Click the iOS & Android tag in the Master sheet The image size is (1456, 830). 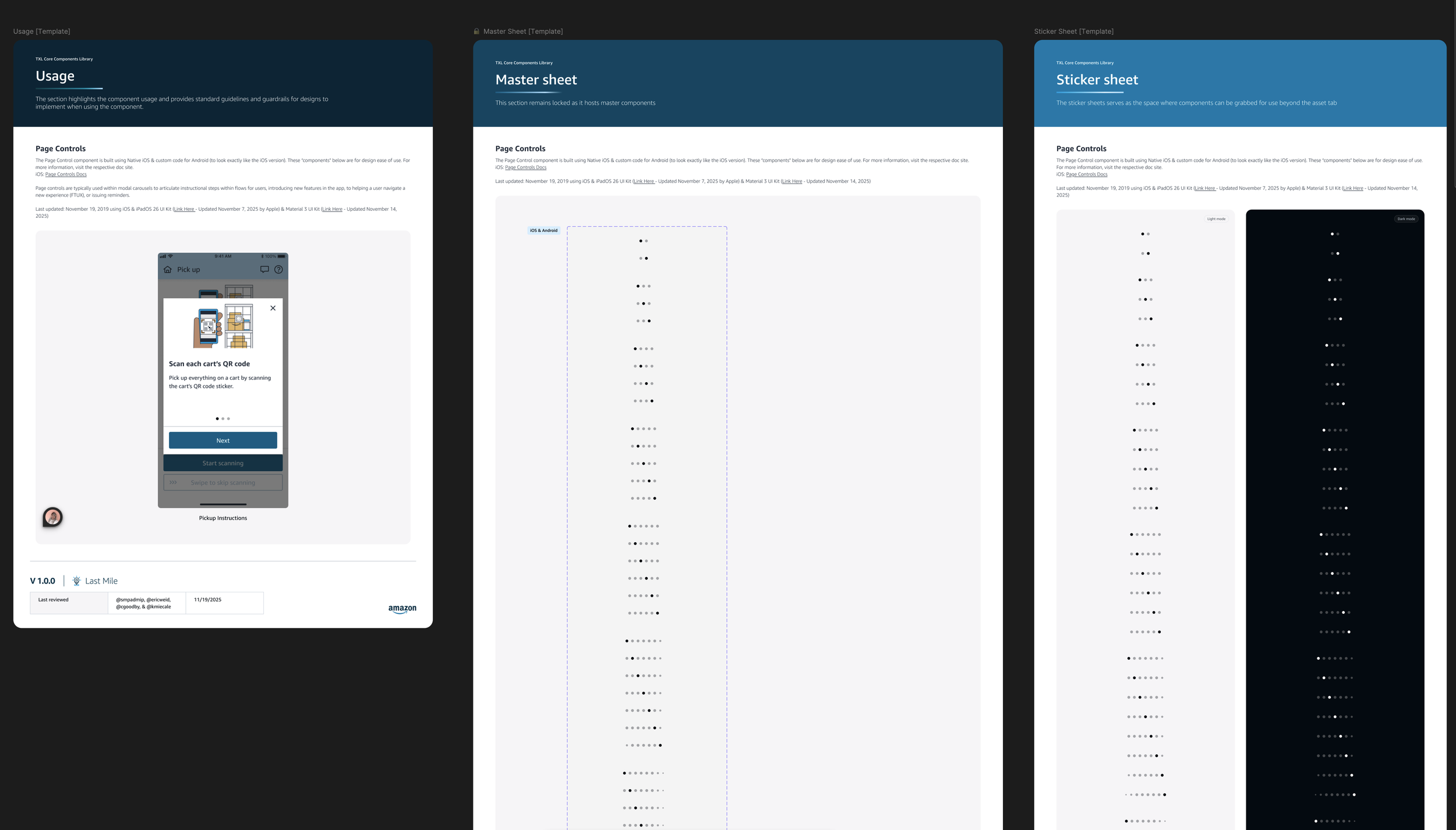tap(543, 230)
